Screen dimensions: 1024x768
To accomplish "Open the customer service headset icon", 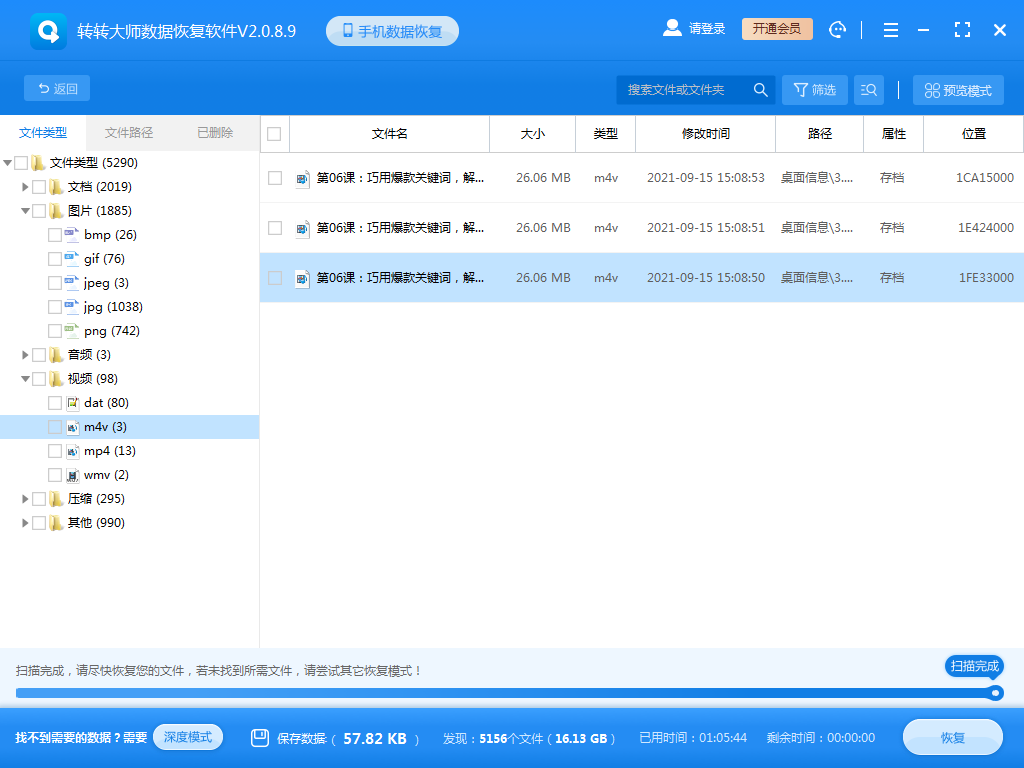I will point(838,29).
